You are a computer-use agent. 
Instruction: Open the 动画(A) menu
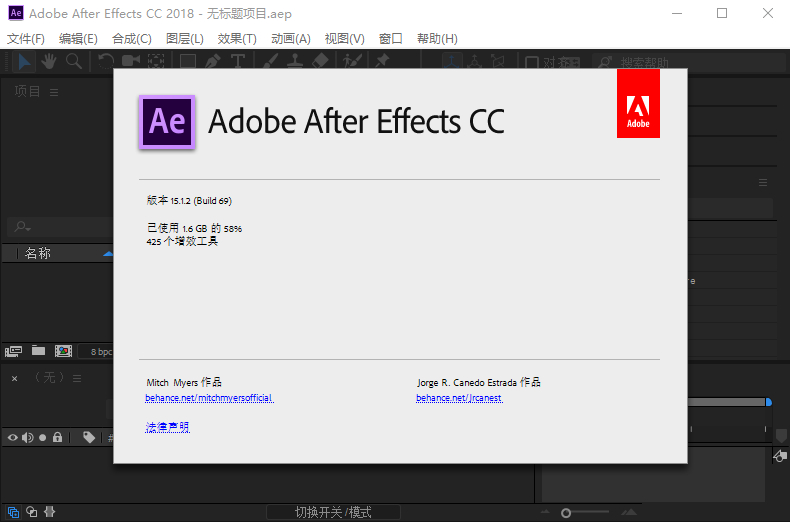291,39
